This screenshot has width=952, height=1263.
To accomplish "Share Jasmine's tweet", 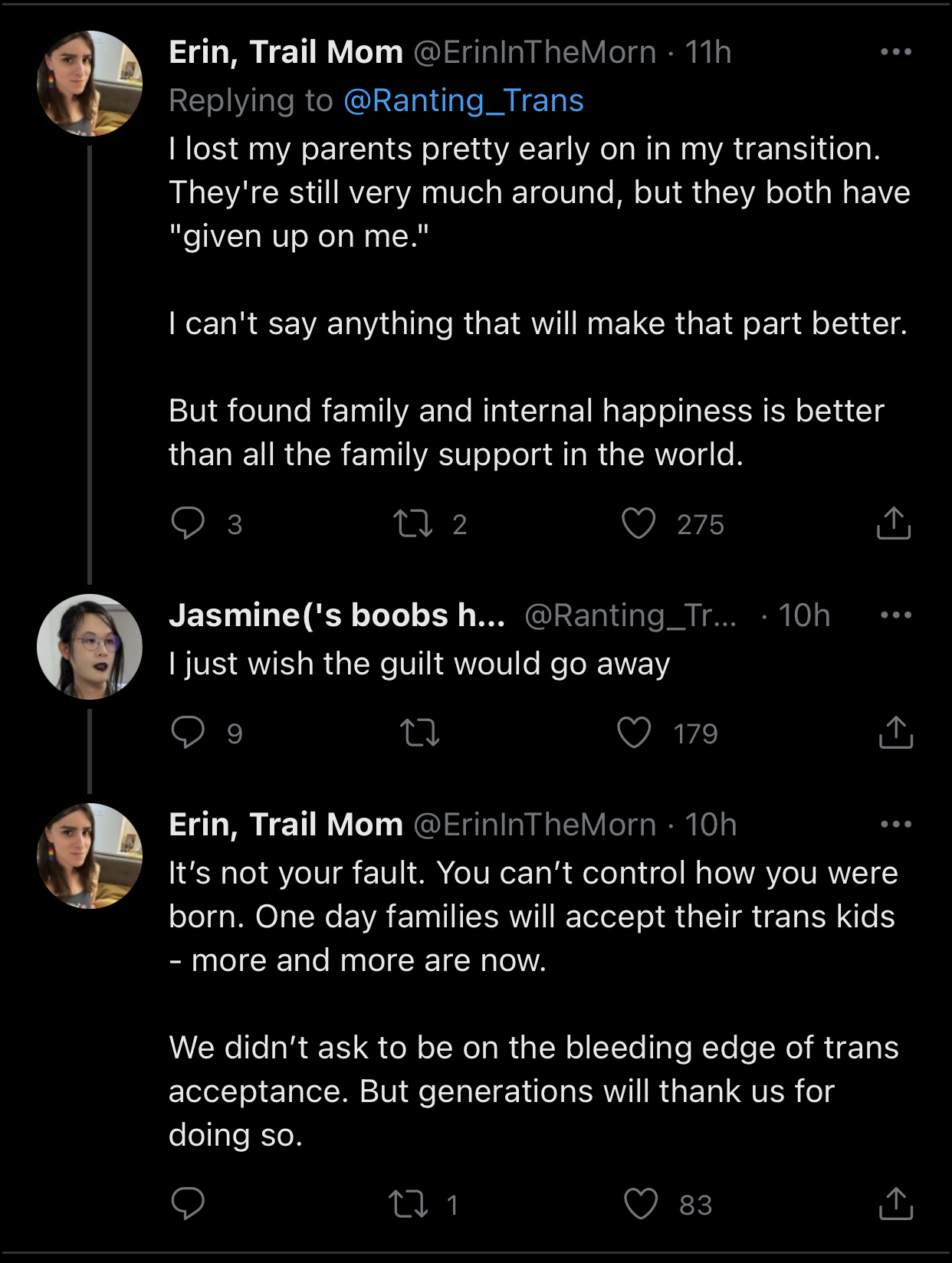I will (895, 733).
